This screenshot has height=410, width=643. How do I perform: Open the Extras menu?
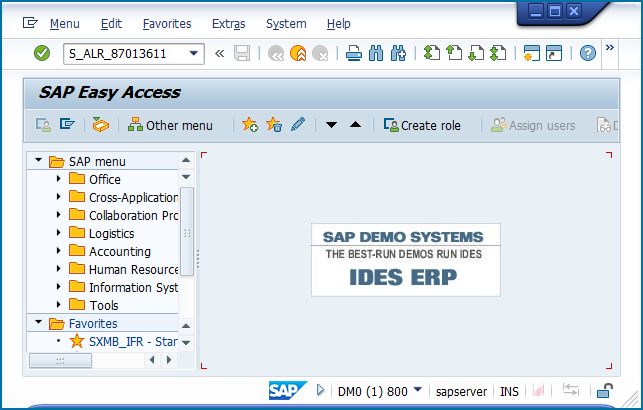[x=228, y=23]
